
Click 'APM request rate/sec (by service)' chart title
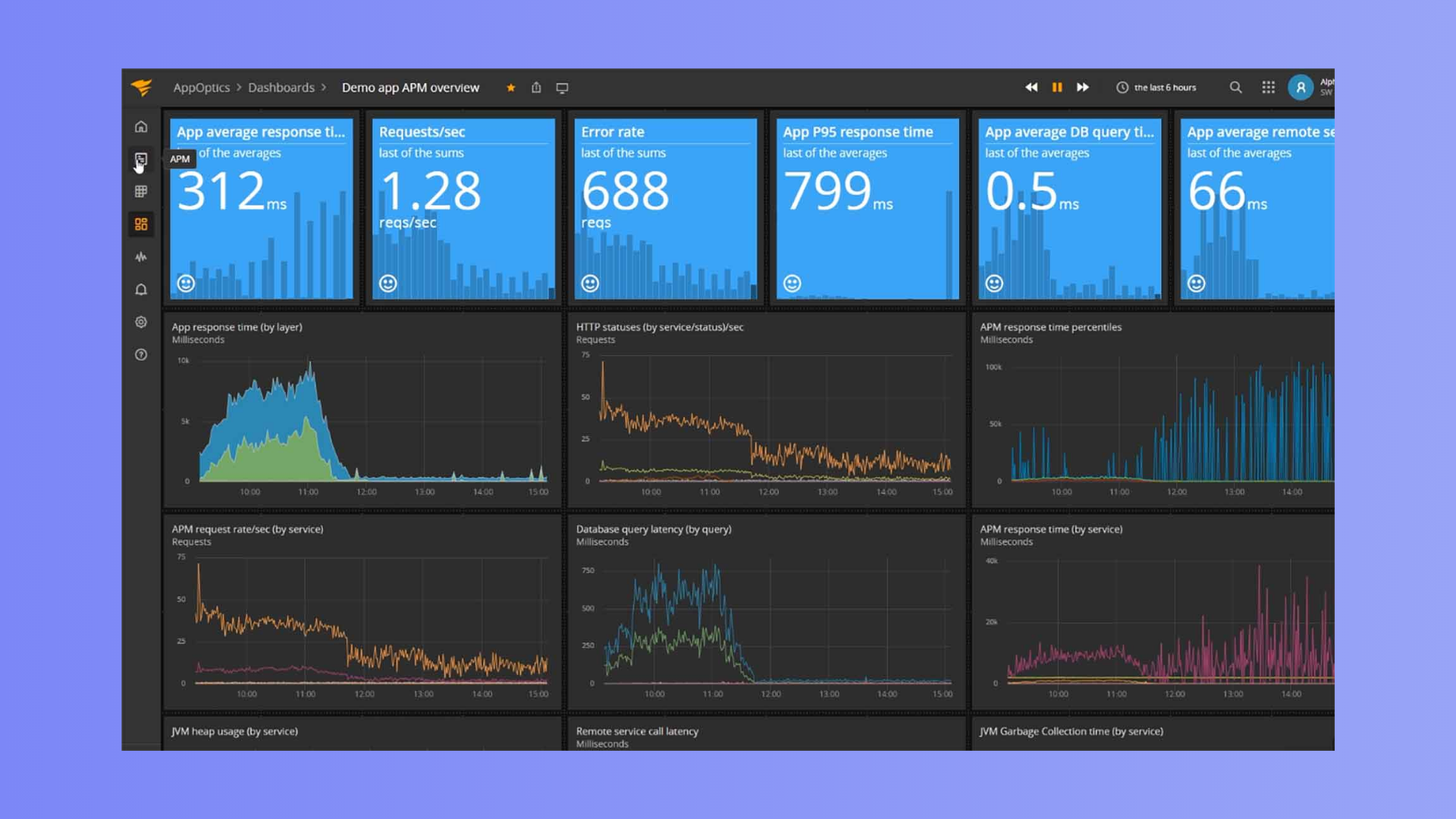(x=247, y=529)
